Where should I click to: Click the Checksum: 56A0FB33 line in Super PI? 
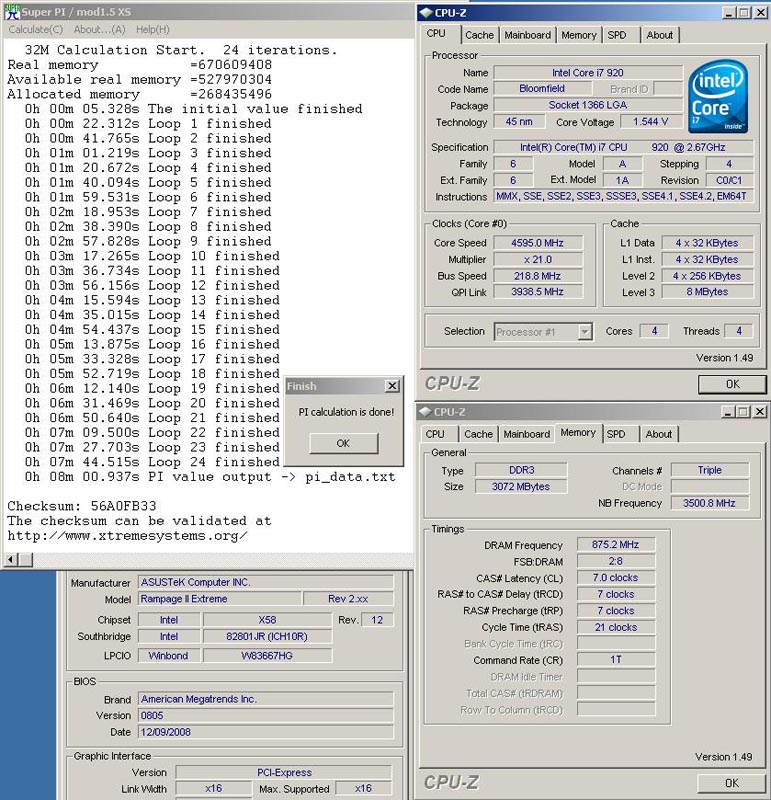click(x=82, y=506)
